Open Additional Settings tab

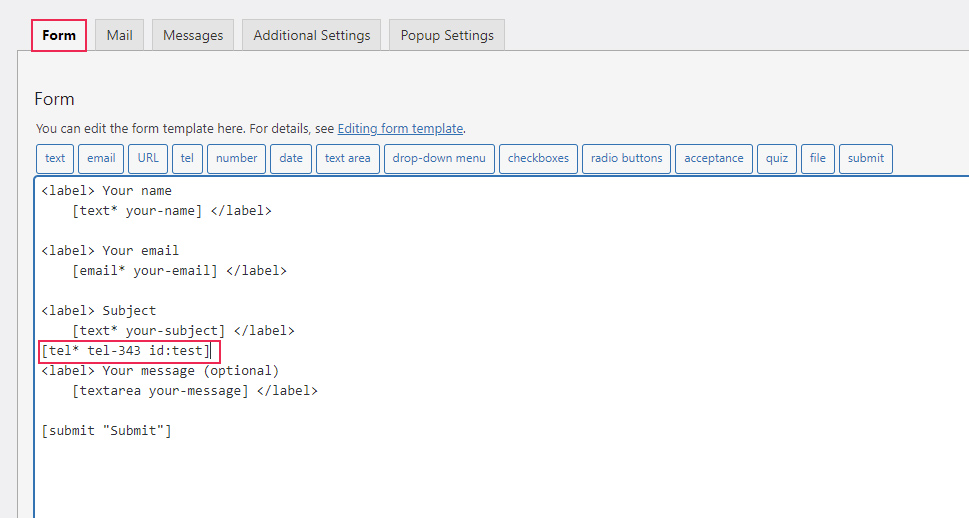312,35
